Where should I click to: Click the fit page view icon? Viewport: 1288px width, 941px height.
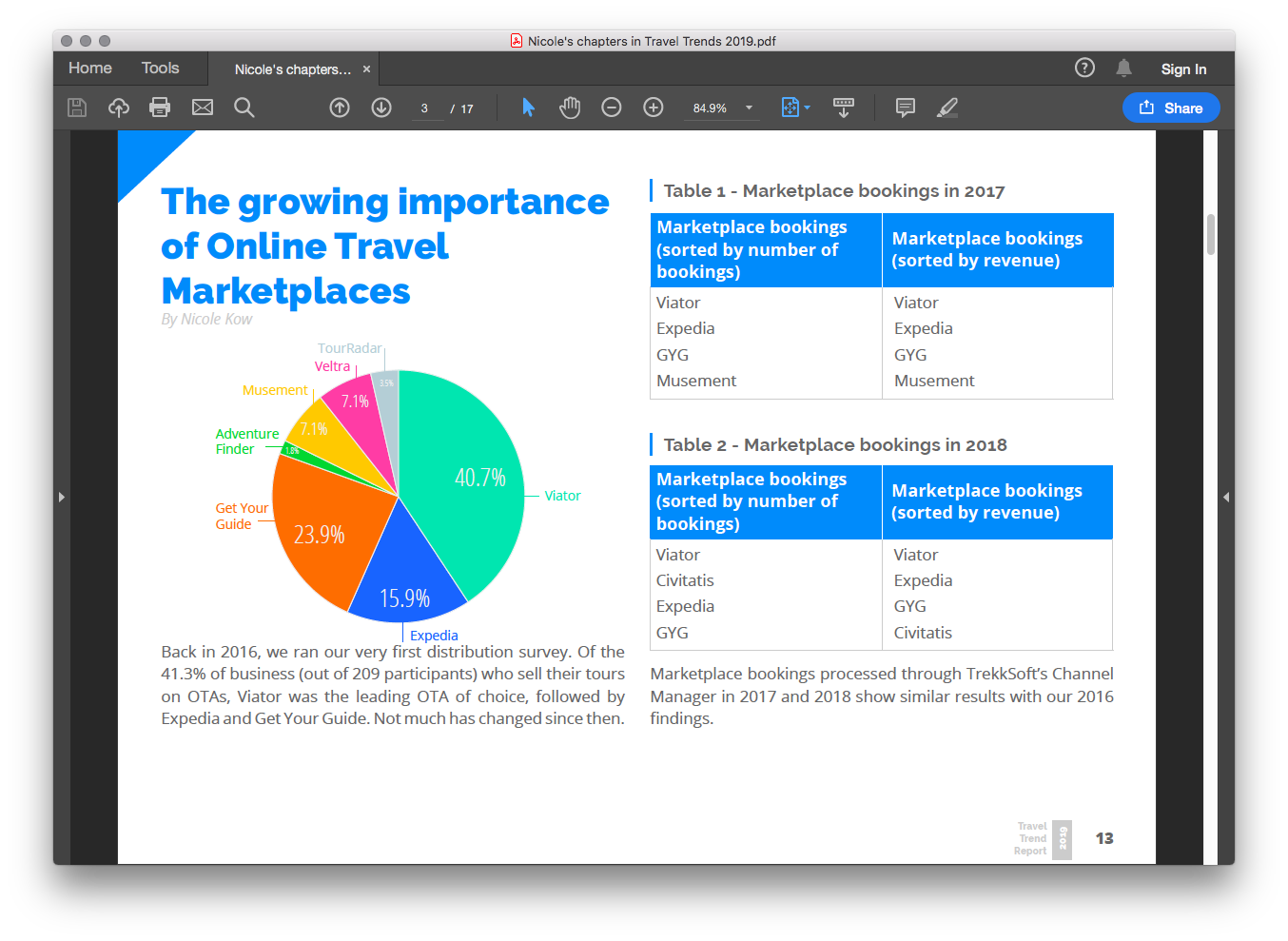(x=790, y=108)
